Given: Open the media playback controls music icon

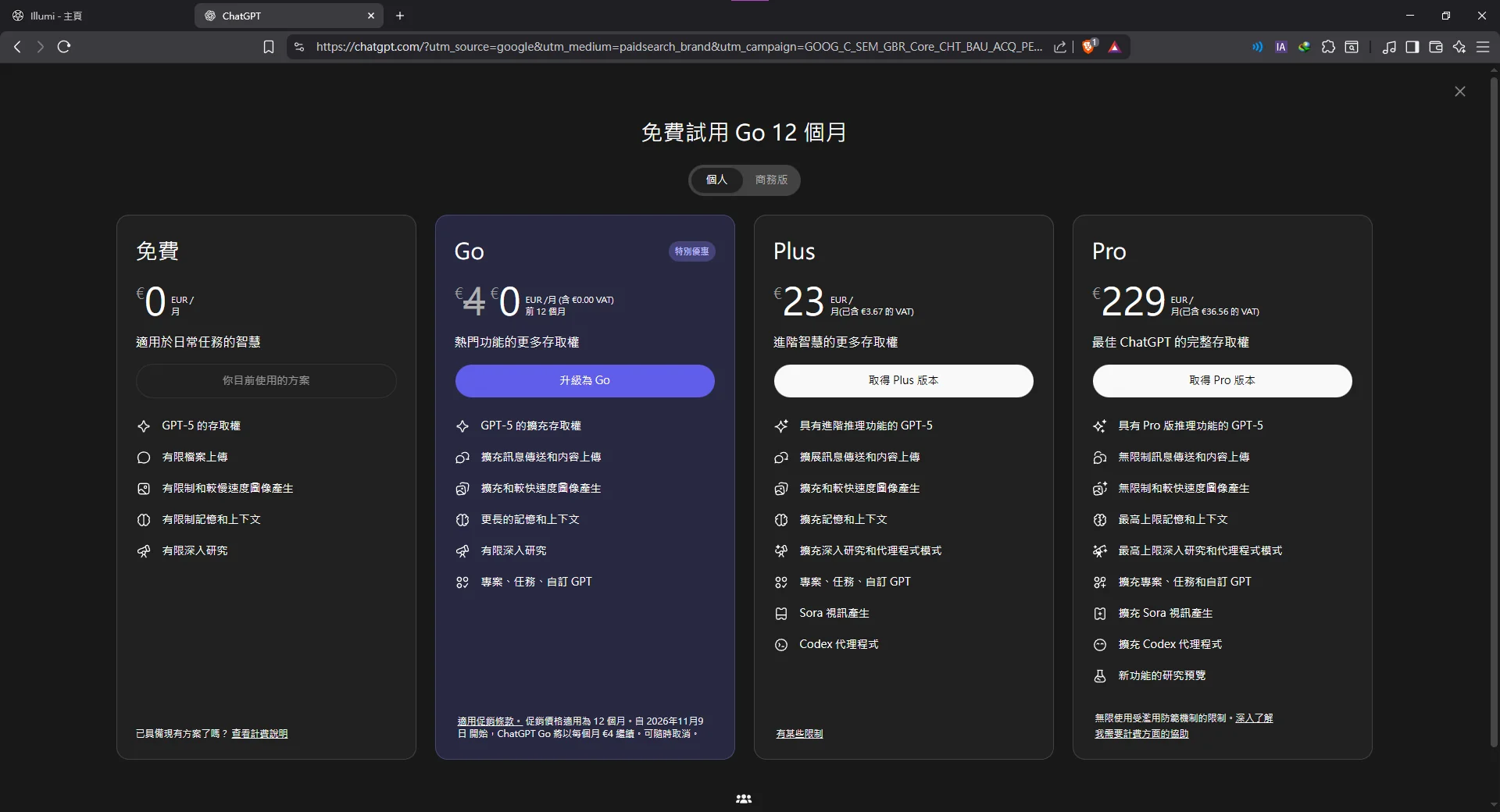Looking at the screenshot, I should point(1390,47).
